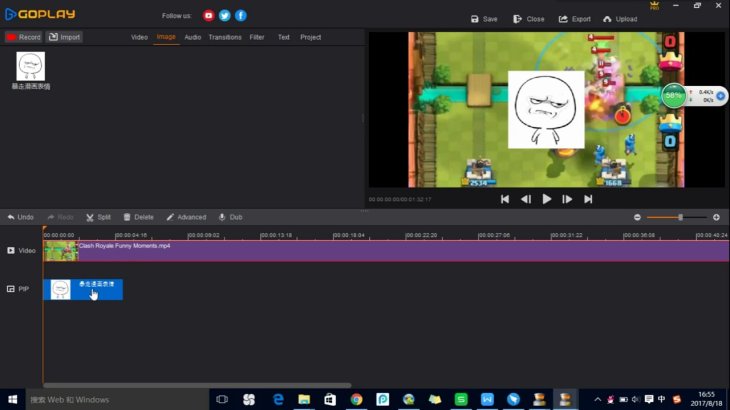The image size is (730, 410).
Task: Open the Text tab
Action: 284,37
